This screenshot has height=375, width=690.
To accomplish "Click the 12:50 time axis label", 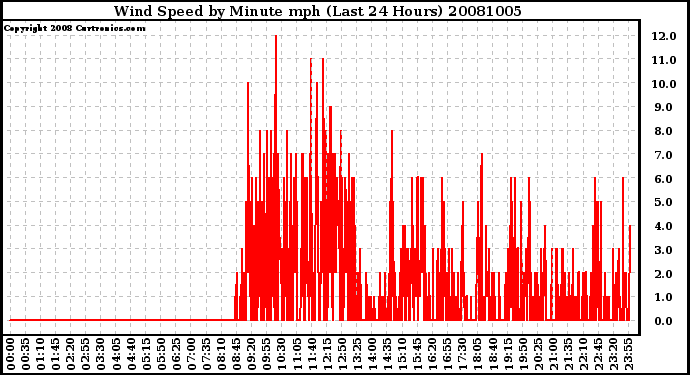I will tap(342, 354).
